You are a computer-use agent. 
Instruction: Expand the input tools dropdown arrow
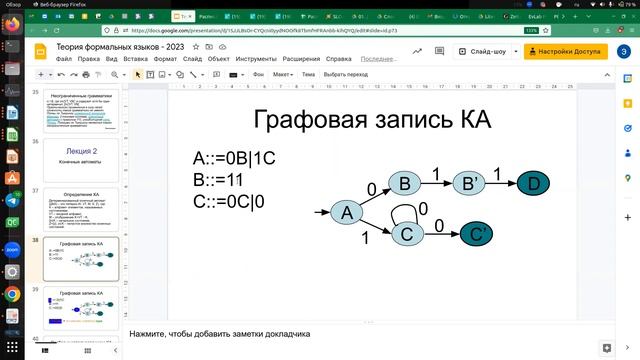[x=242, y=75]
